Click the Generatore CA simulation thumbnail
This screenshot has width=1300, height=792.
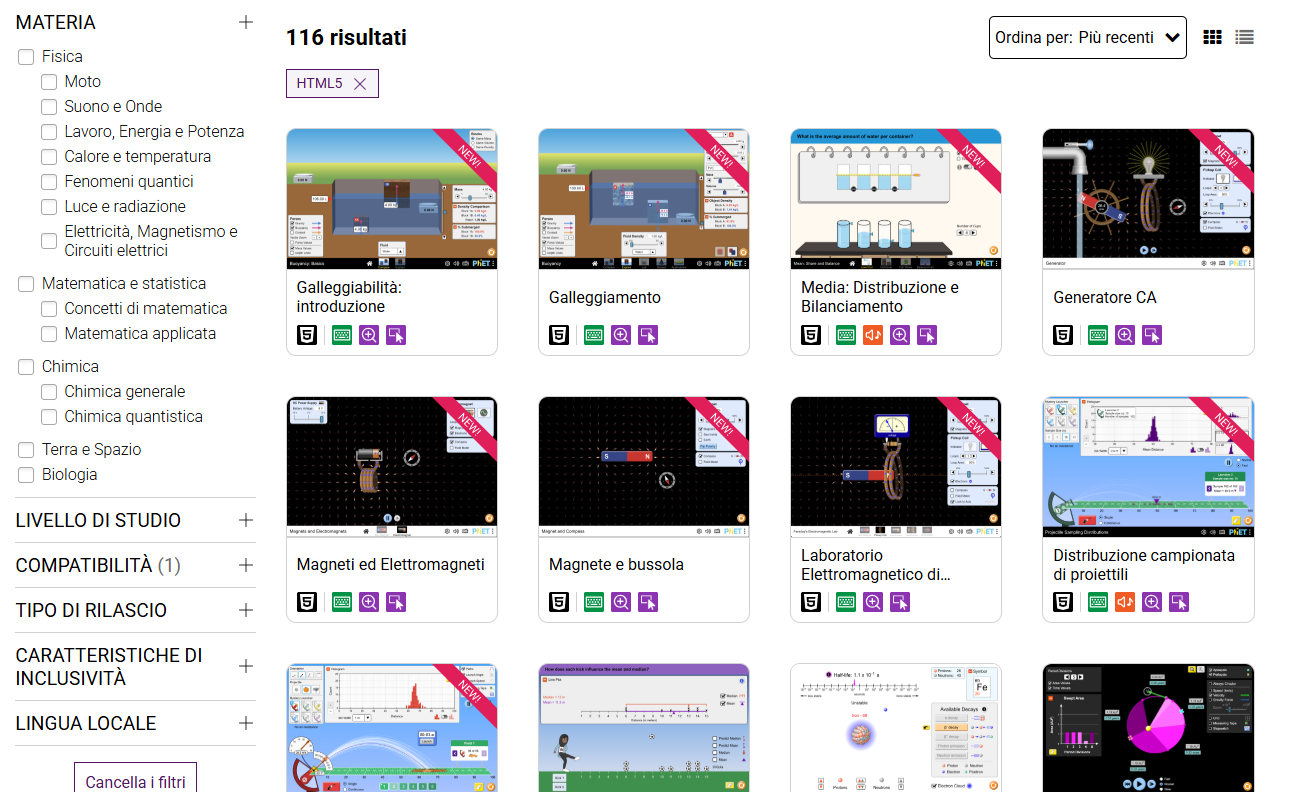coord(1148,199)
